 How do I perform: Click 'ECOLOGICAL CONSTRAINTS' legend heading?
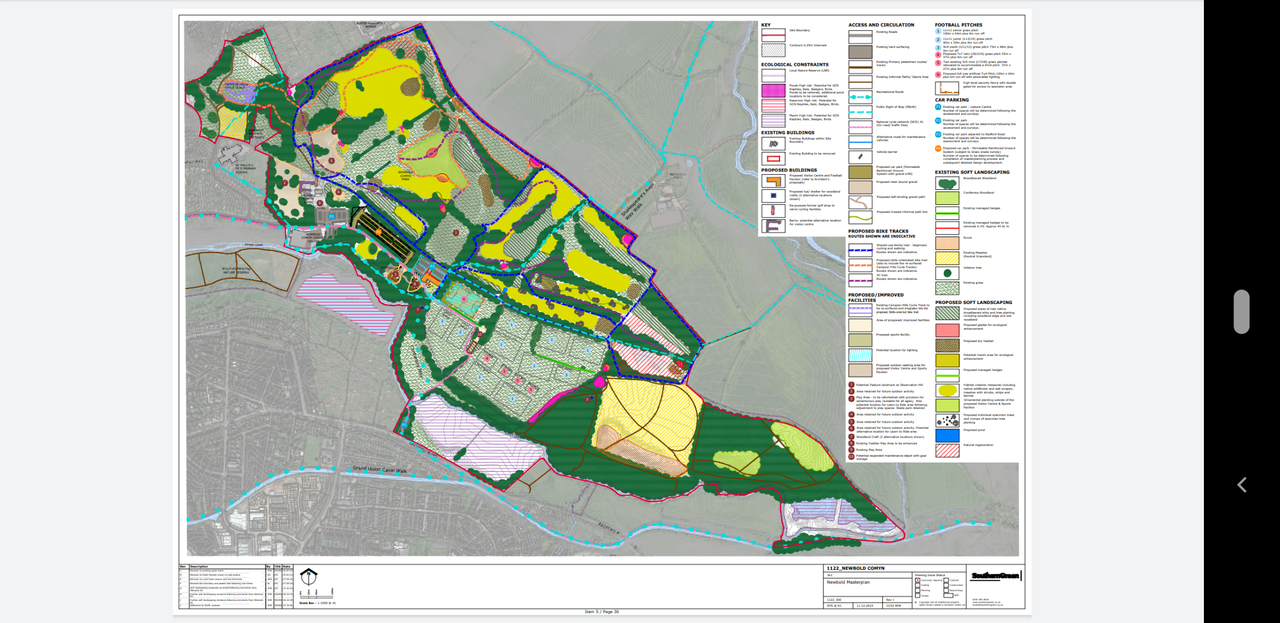click(793, 64)
